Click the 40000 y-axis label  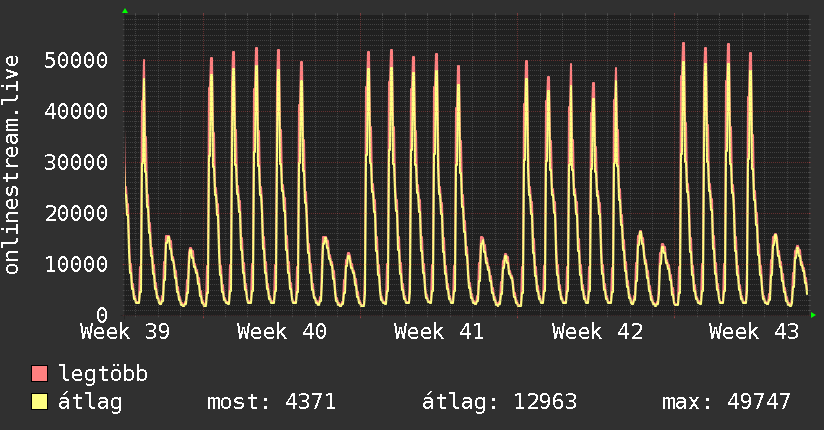(x=76, y=111)
